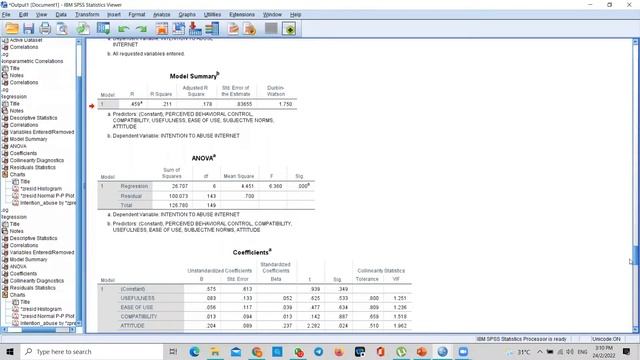Select upper Model Summary outline item
640x360 pixels.
29,139
